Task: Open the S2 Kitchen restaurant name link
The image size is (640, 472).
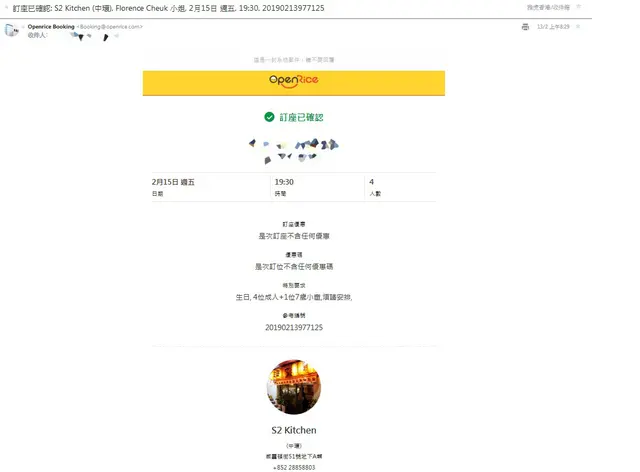Action: (293, 430)
